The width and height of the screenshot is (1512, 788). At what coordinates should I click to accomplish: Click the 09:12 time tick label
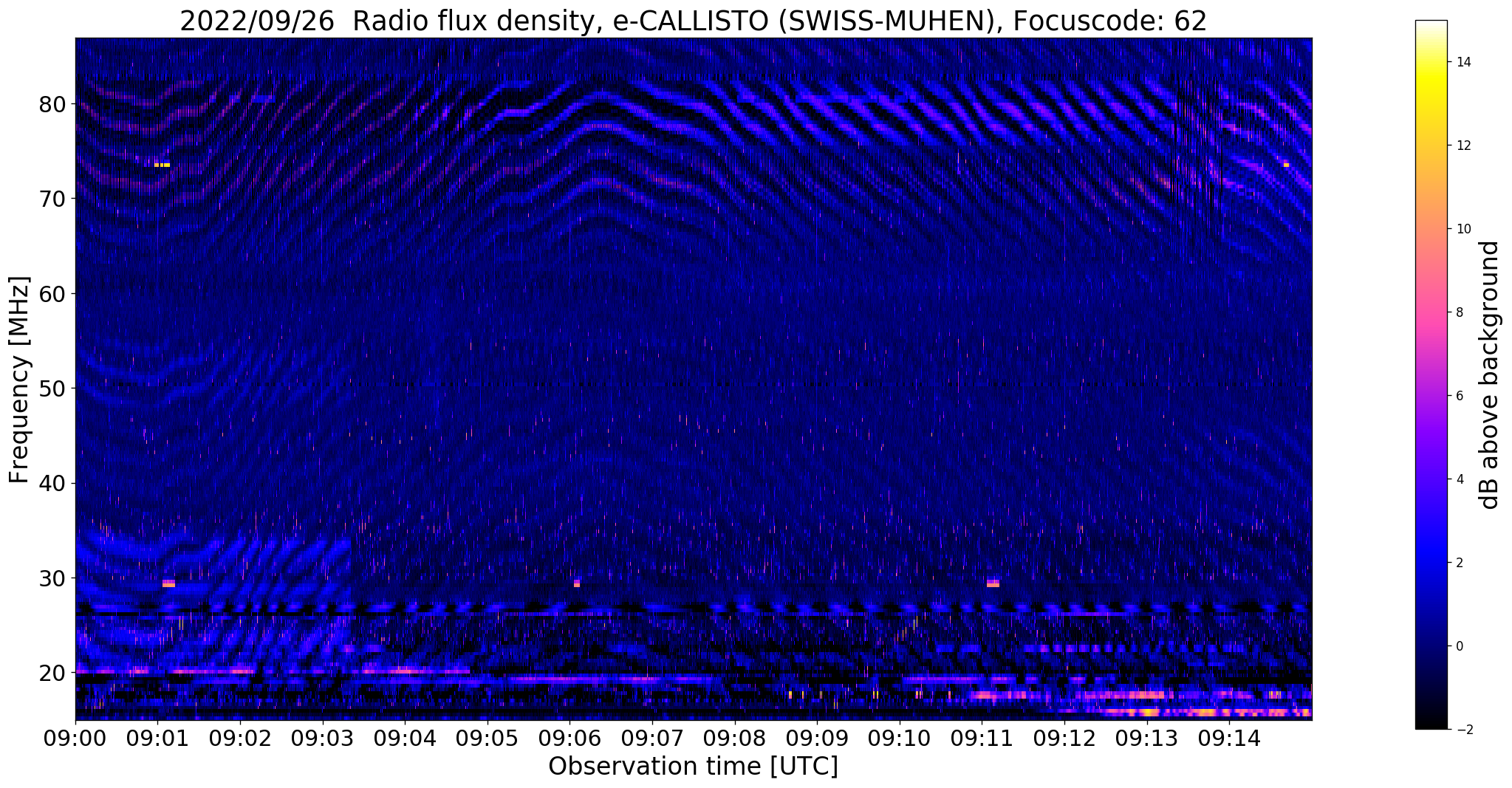(1064, 738)
